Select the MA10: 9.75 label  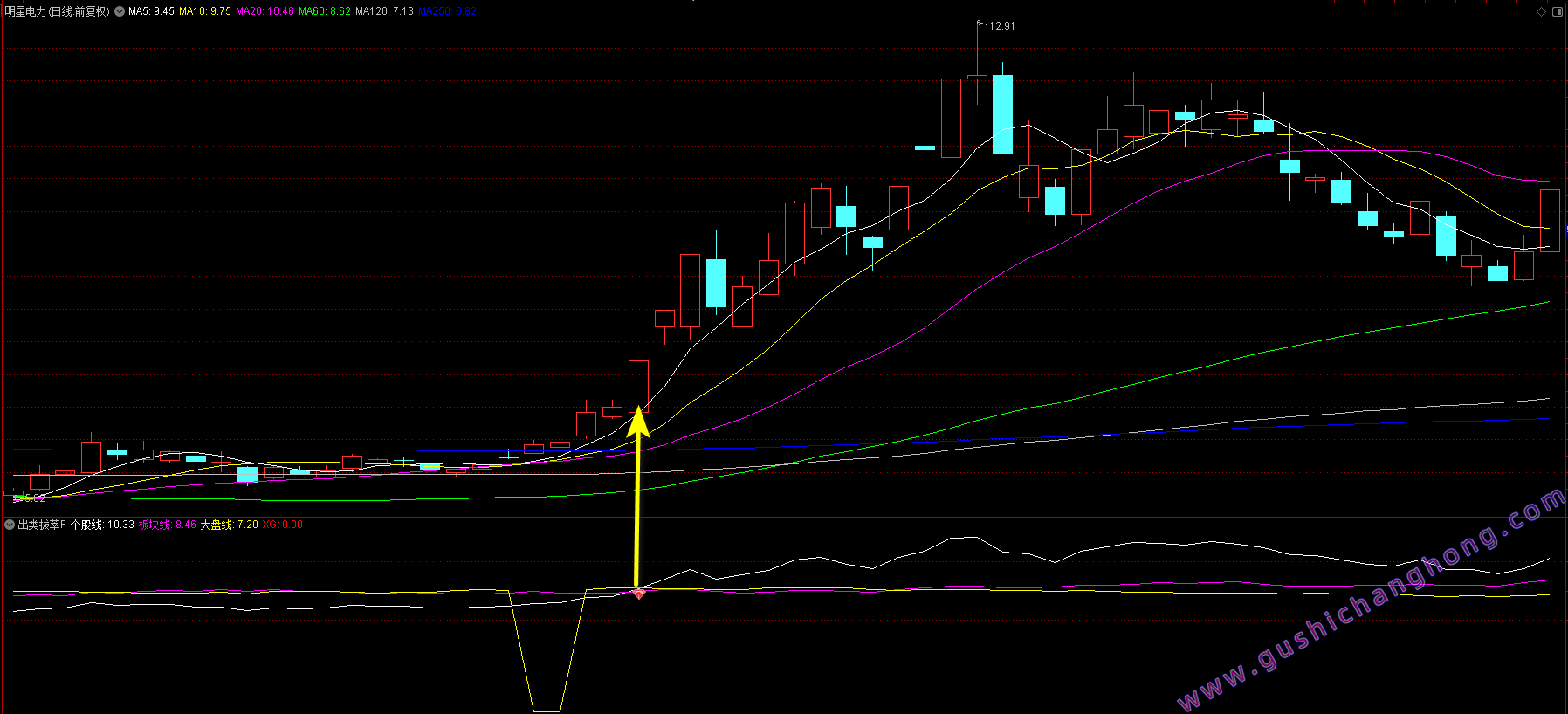tap(205, 11)
